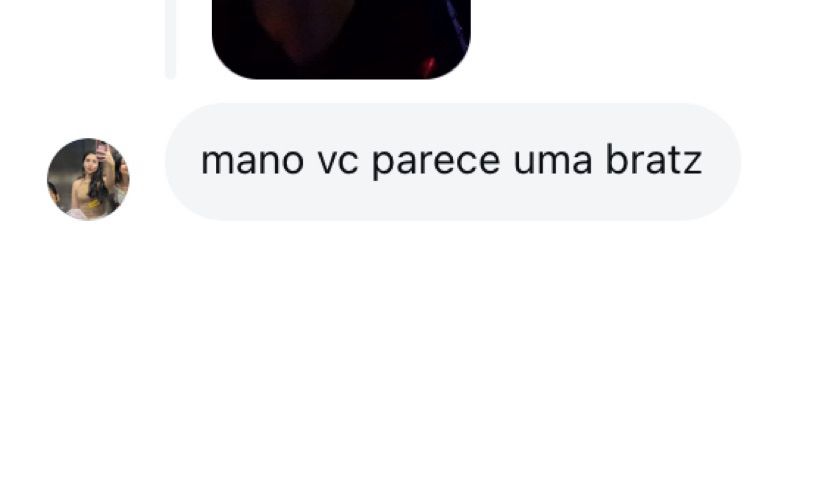Screen dimensions: 828x485
Task: Tap the yellow outfit in the avatar photo
Action: 91,197
